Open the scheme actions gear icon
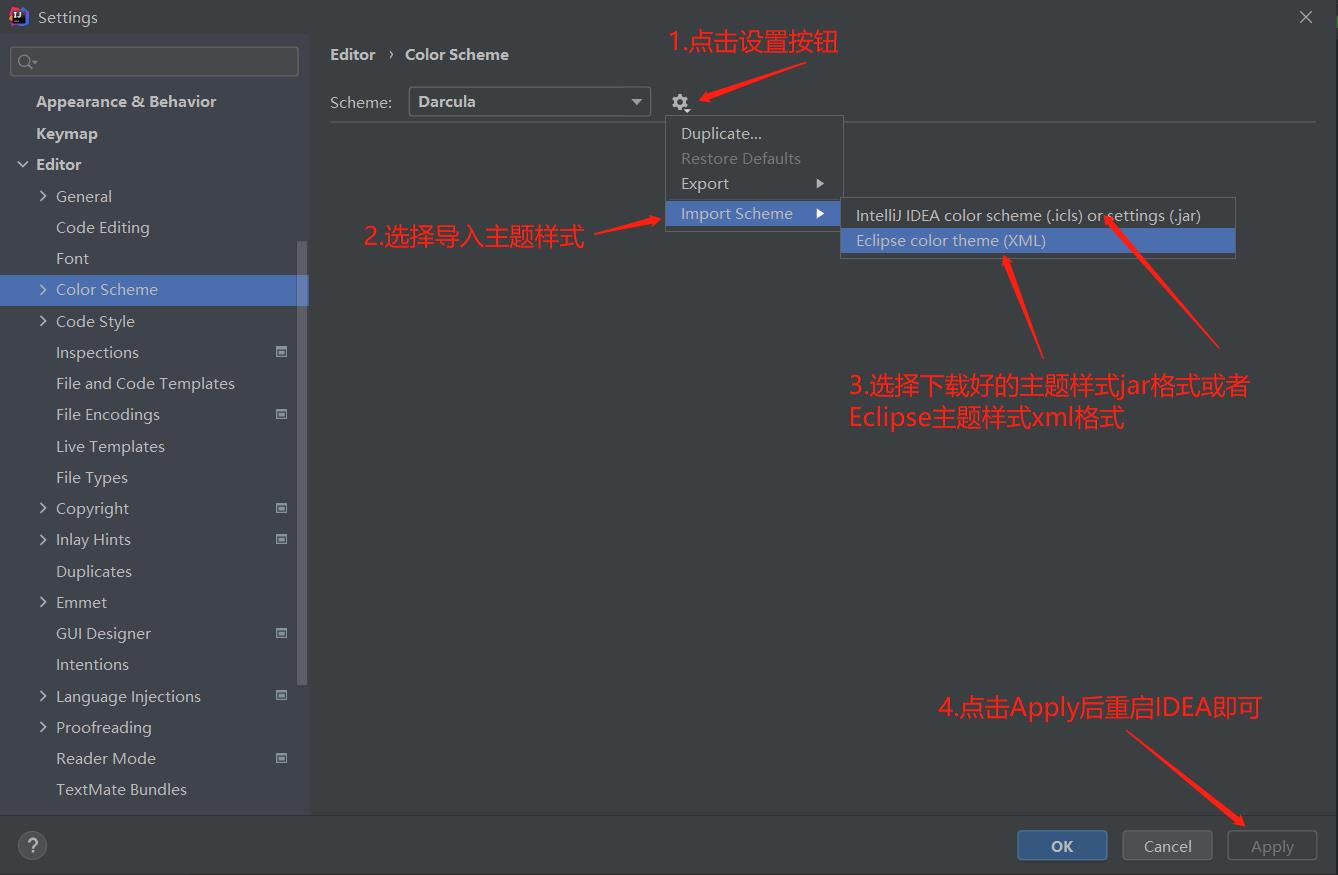This screenshot has width=1338, height=875. point(680,102)
